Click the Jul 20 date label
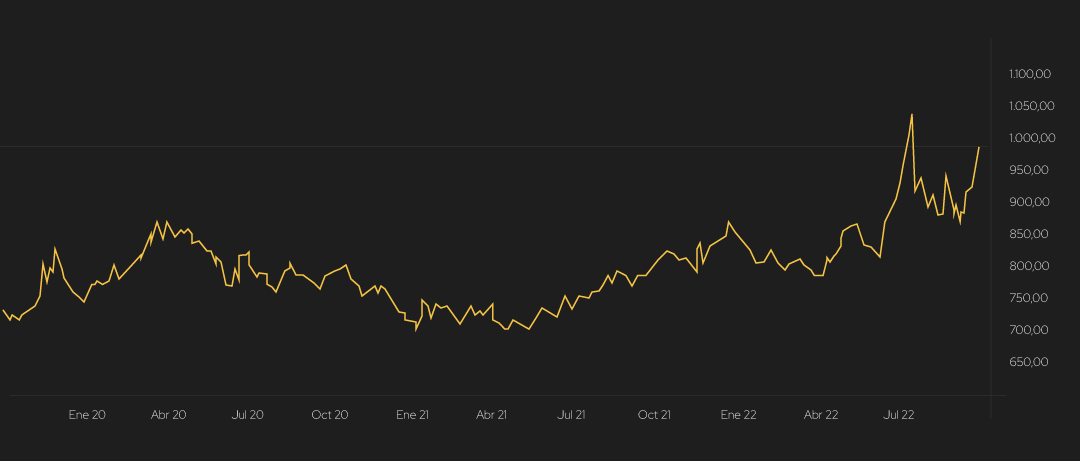Viewport: 1080px width, 461px height. click(248, 415)
